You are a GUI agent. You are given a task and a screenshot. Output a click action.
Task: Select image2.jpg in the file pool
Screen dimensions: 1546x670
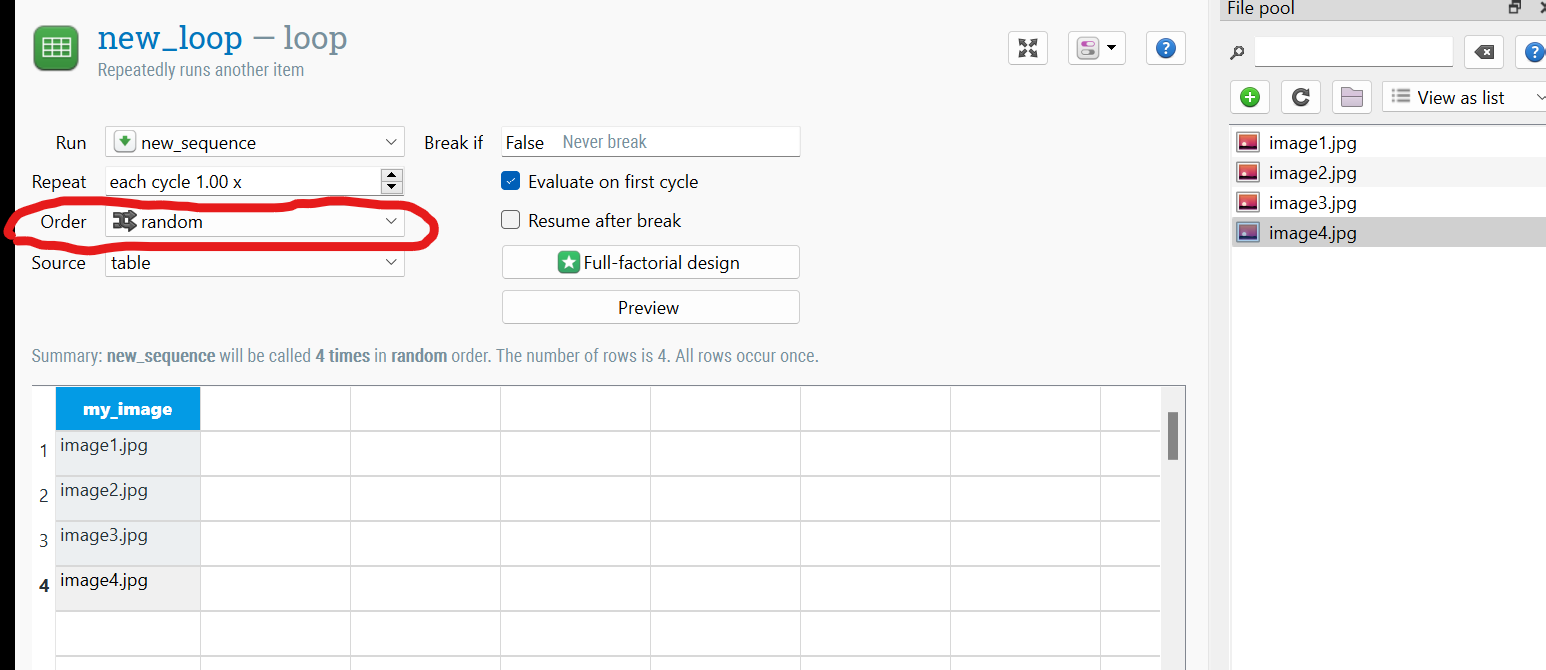point(1312,173)
